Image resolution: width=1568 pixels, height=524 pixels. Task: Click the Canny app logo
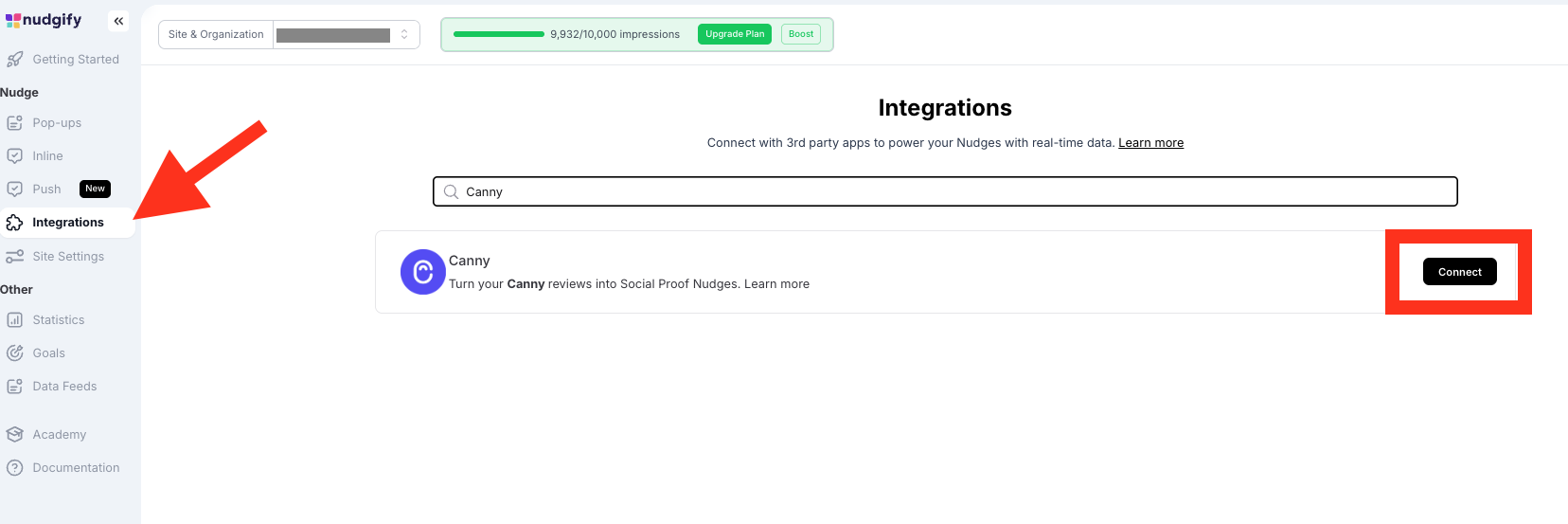point(422,272)
